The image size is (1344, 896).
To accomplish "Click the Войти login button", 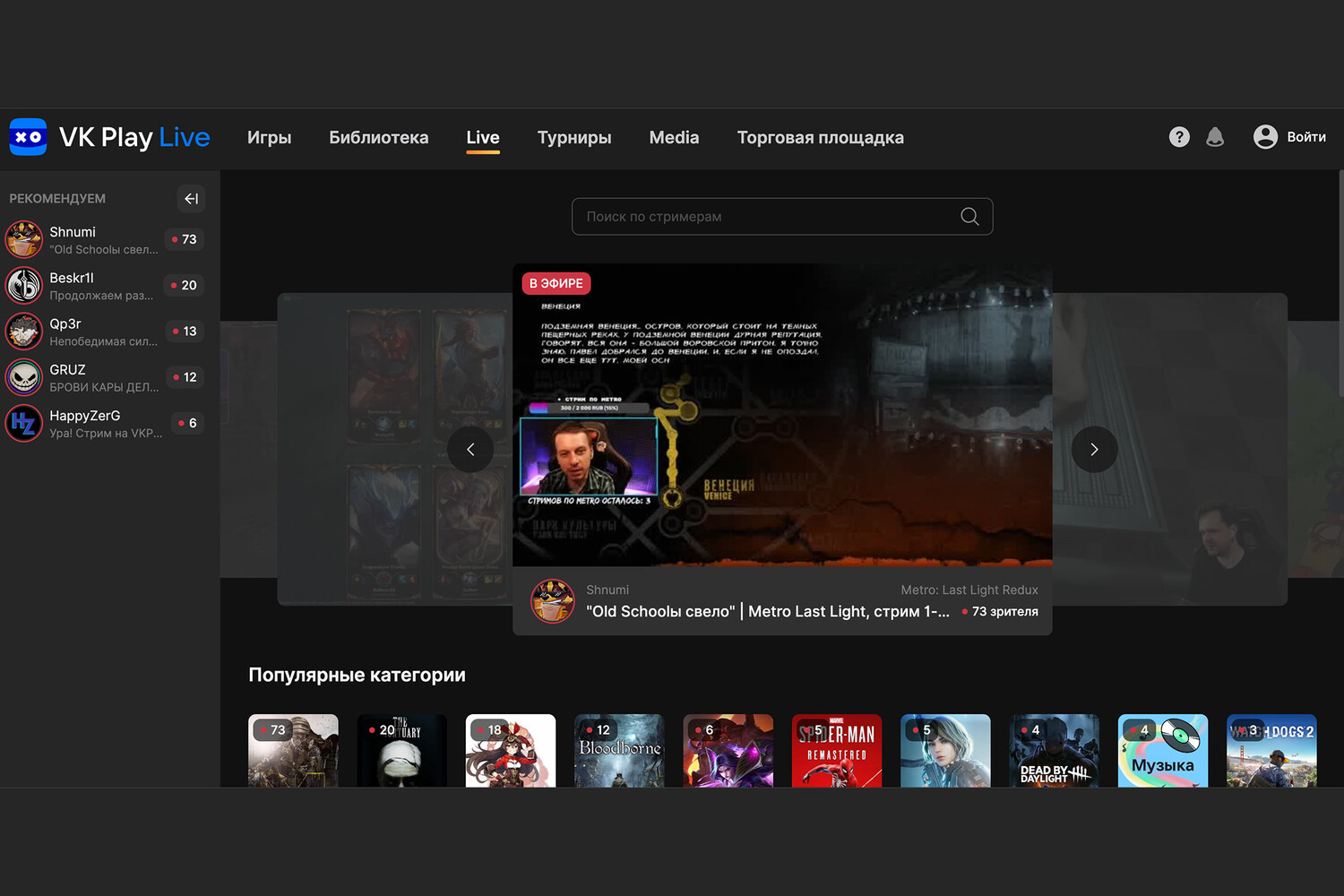I will [x=1290, y=137].
